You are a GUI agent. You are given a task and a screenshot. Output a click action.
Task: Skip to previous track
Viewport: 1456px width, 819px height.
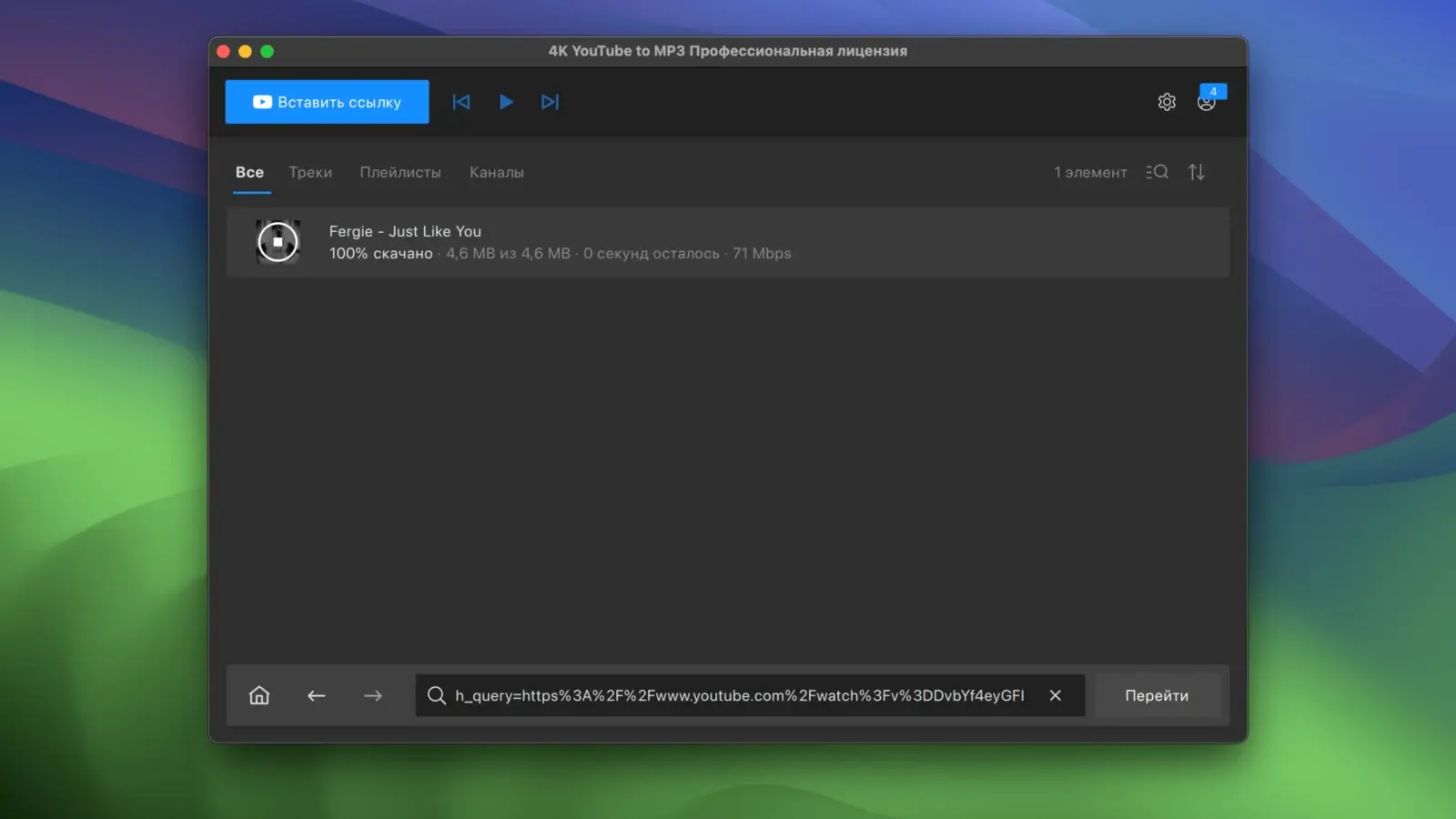click(x=461, y=102)
